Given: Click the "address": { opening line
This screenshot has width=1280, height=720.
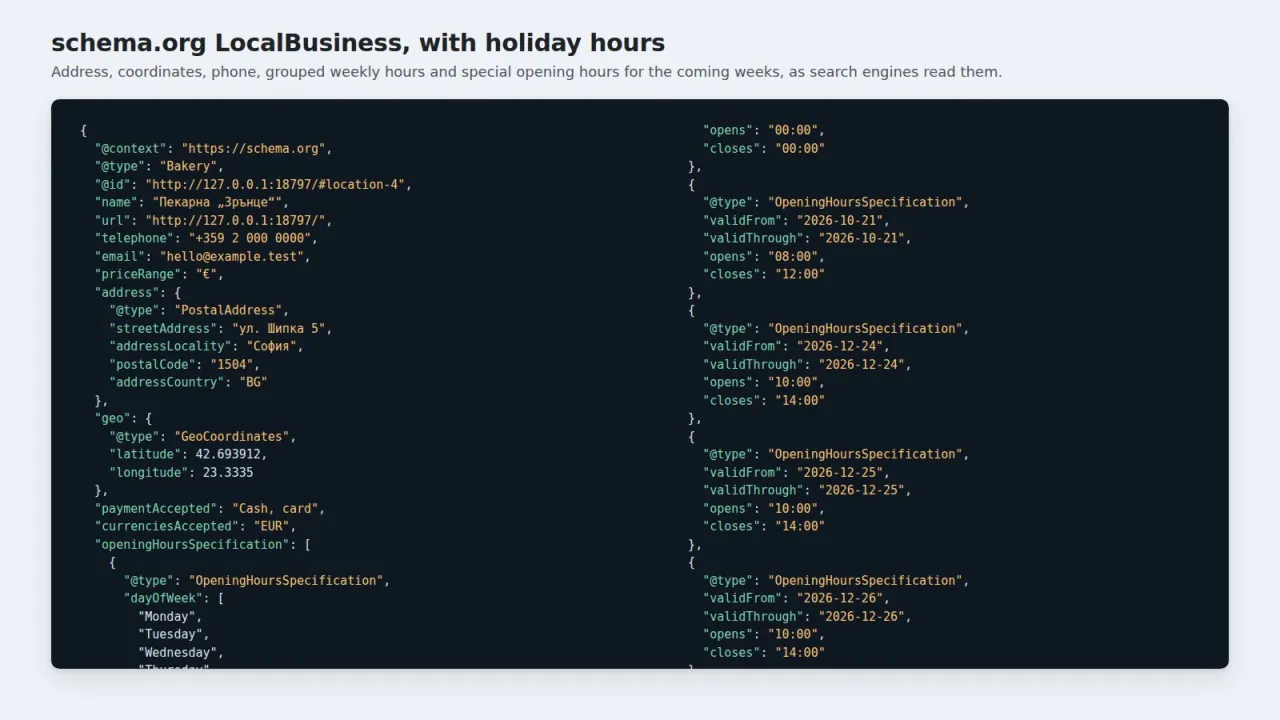Looking at the screenshot, I should point(138,292).
